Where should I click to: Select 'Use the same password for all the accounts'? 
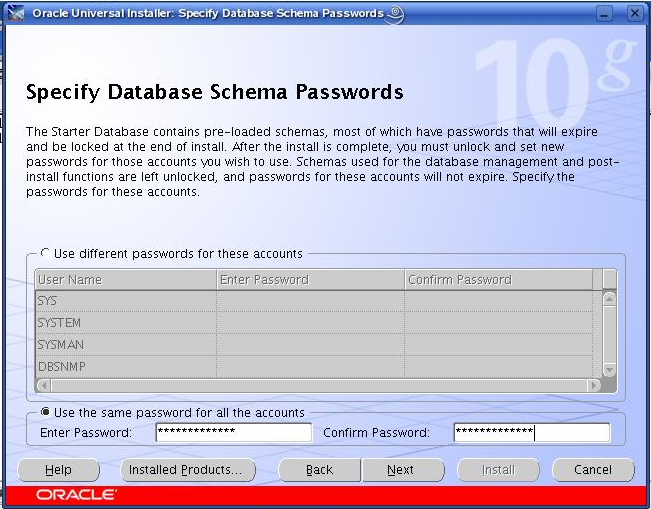point(46,412)
